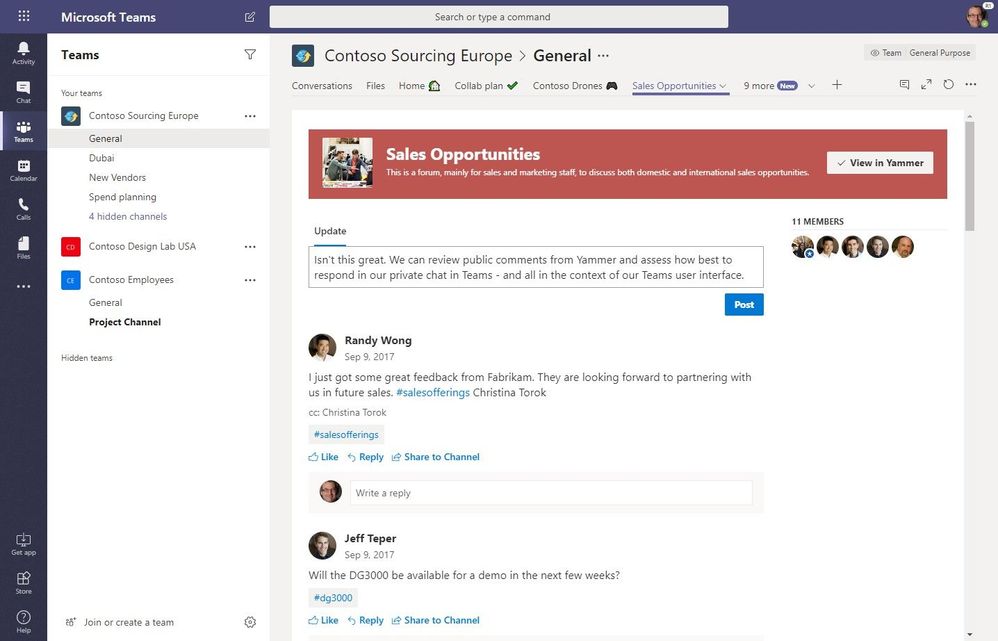Reply to Jeff Teper's post
The height and width of the screenshot is (641, 998).
point(365,620)
